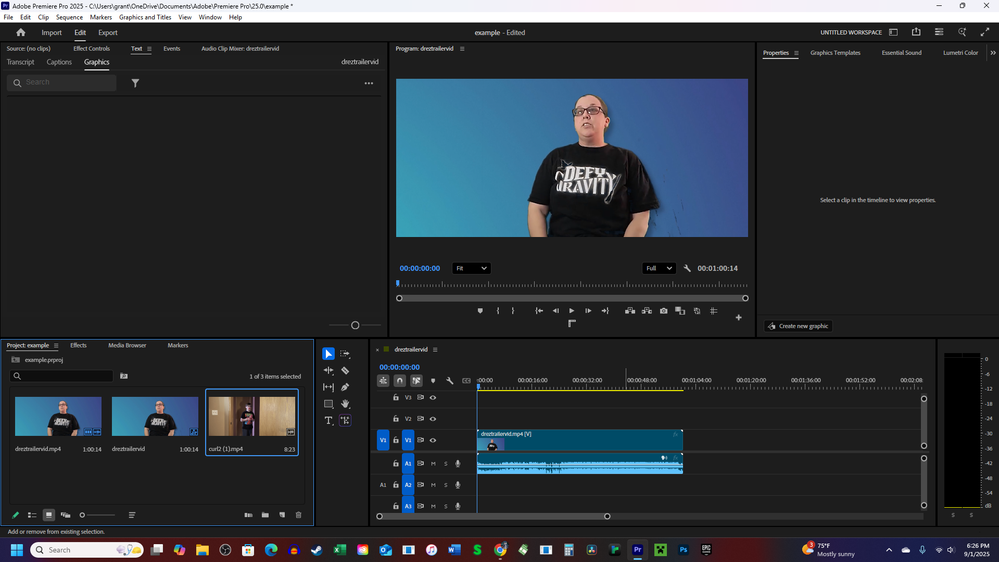Viewport: 999px width, 562px height.
Task: Select the Razor tool
Action: [345, 370]
